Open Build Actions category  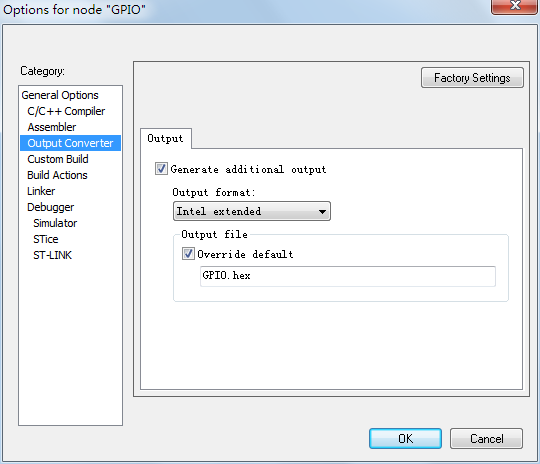tap(57, 175)
